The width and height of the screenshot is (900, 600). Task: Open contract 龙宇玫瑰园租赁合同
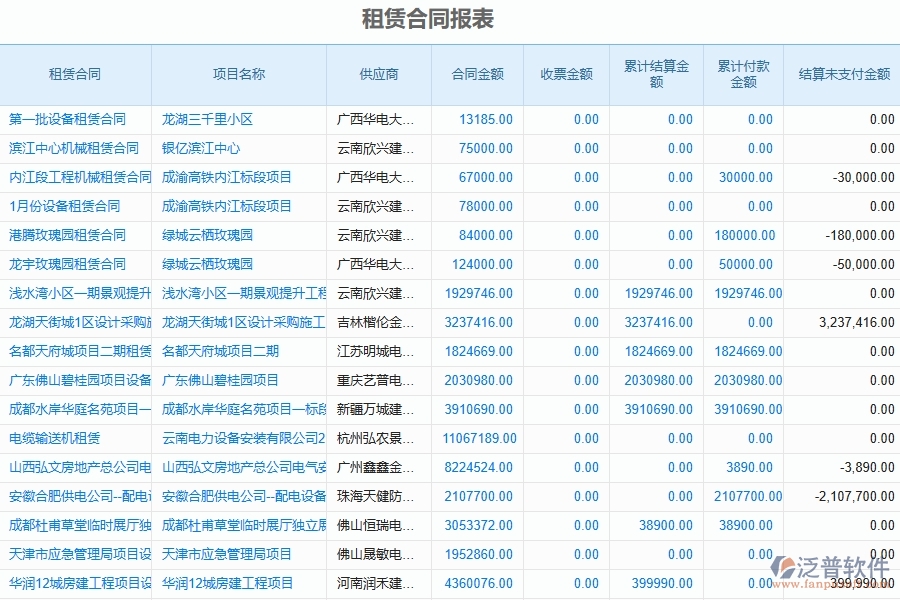[68, 264]
